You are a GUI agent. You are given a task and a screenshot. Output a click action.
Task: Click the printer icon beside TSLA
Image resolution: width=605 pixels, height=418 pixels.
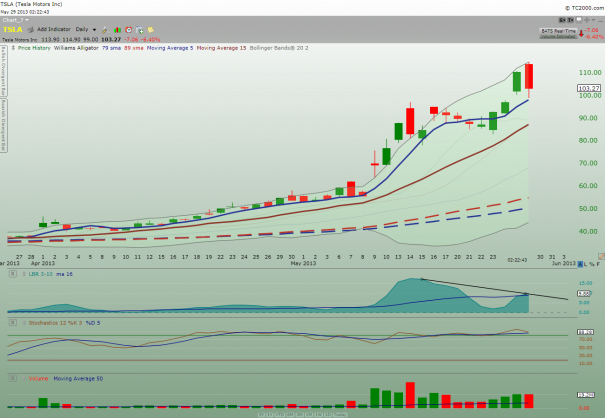pyautogui.click(x=30, y=29)
